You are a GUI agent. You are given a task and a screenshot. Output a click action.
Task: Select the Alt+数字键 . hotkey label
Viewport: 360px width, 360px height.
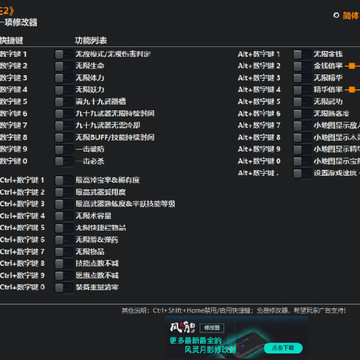pyautogui.click(x=258, y=173)
